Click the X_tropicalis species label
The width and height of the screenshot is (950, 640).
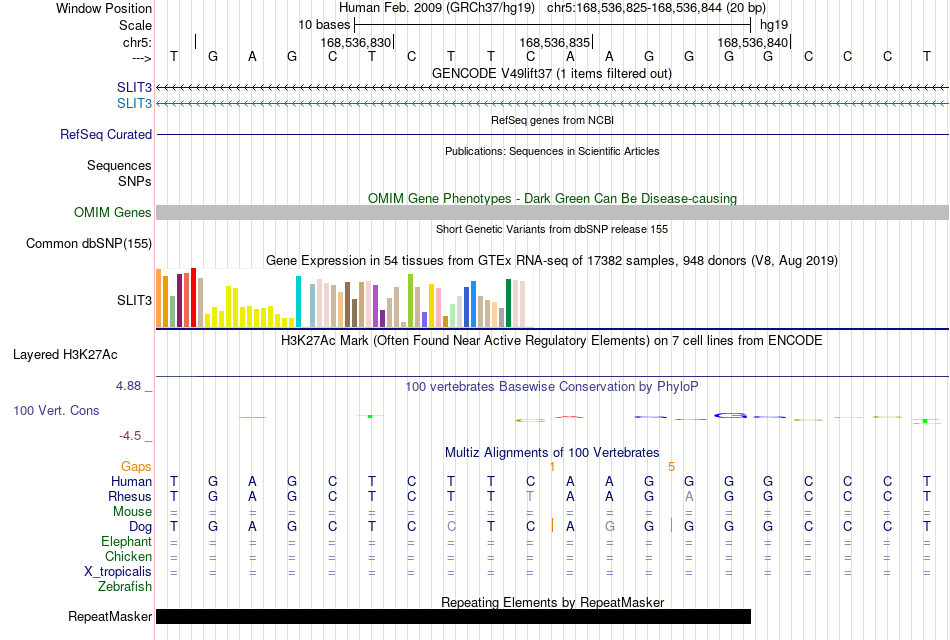118,572
